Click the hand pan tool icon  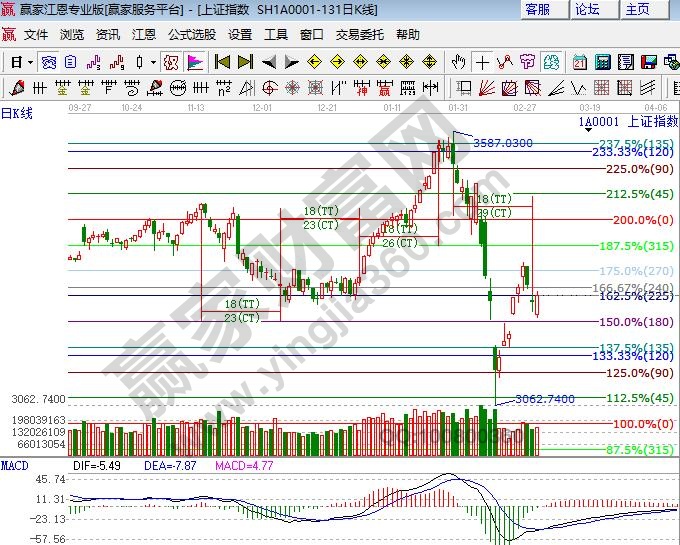pos(460,62)
